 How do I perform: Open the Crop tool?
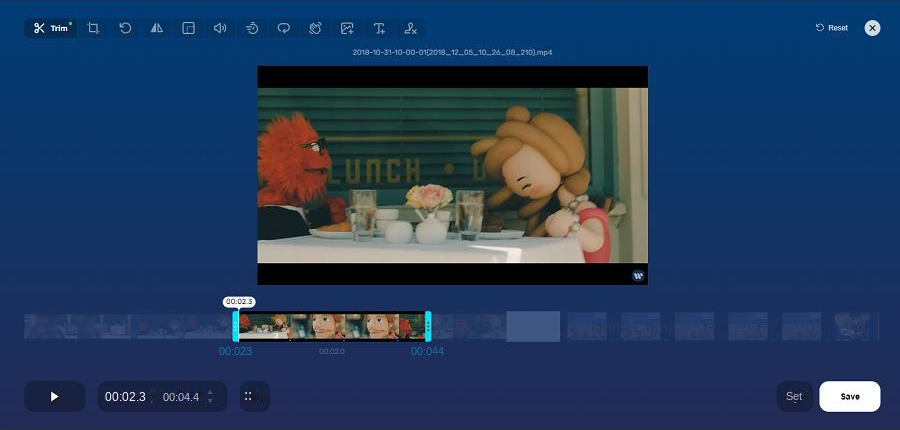93,28
